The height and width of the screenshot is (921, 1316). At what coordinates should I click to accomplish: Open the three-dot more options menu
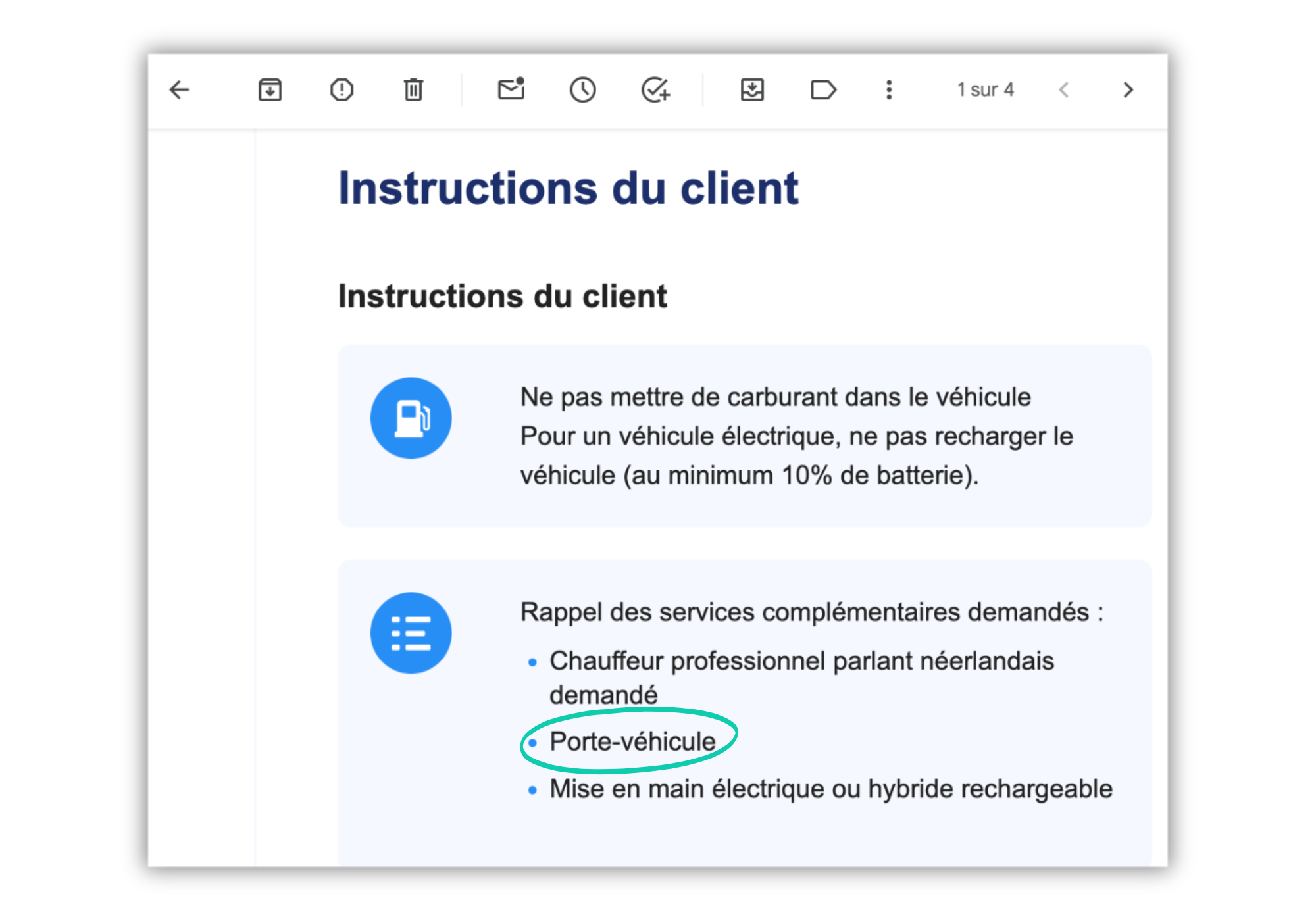click(889, 89)
